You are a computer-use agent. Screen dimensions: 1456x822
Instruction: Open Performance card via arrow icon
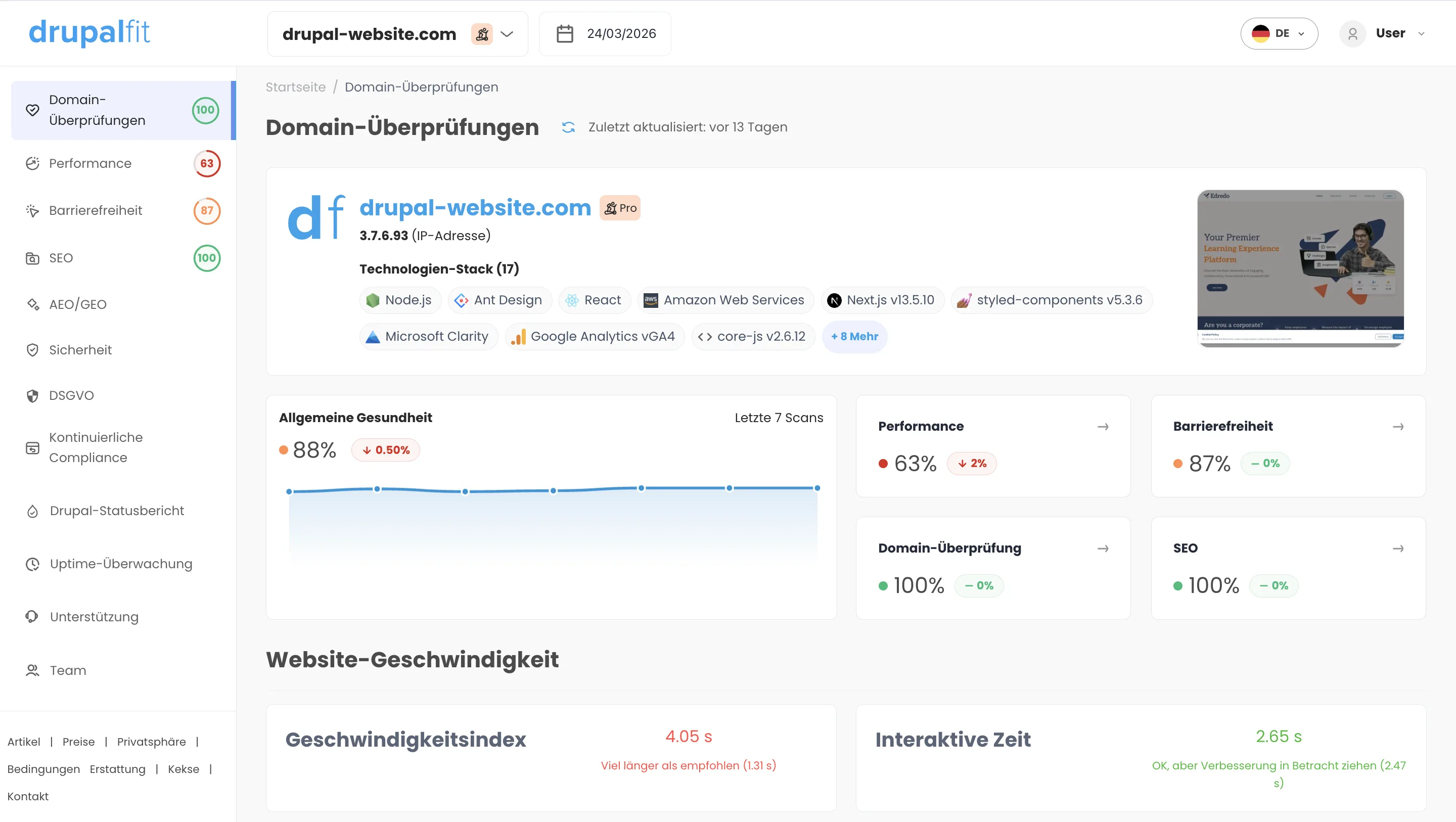pos(1103,426)
